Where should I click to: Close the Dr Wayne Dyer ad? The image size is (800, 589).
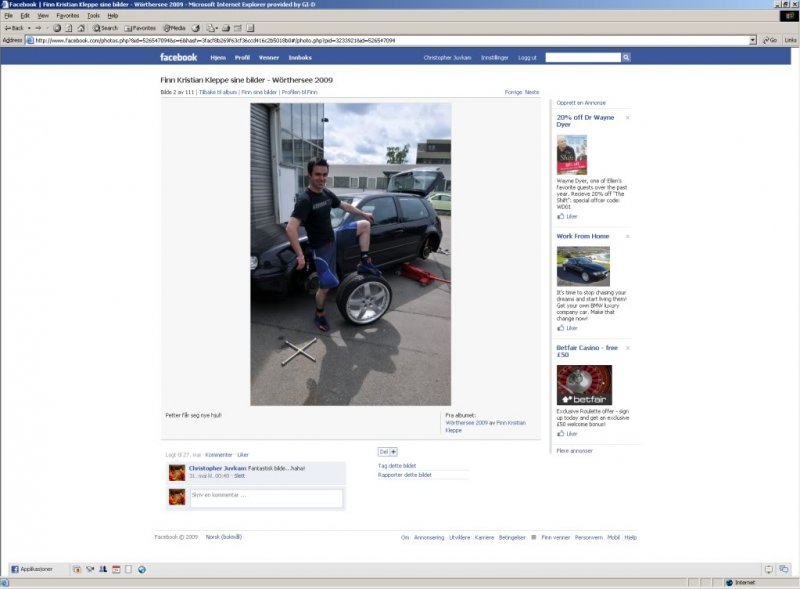click(x=628, y=118)
